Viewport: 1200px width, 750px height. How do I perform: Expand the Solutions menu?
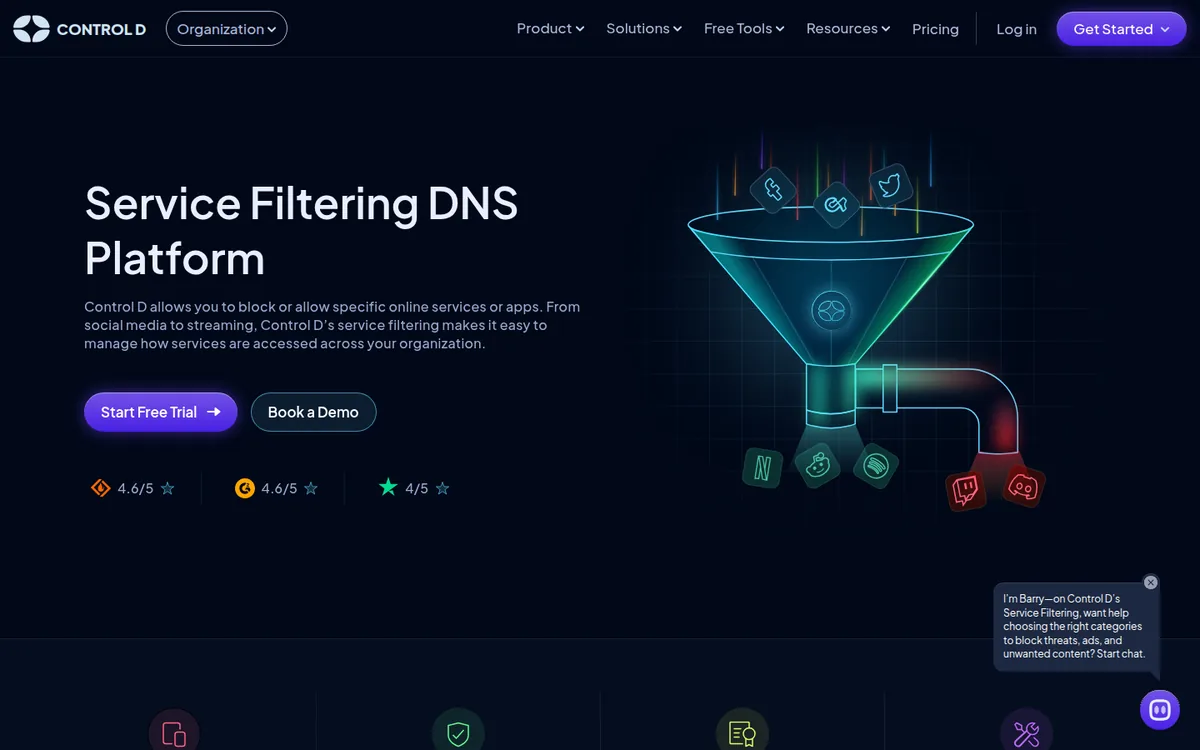644,29
